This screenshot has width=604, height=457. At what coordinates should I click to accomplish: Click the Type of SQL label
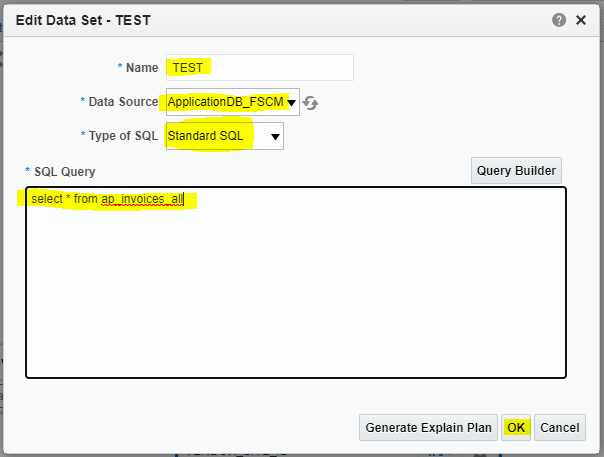(x=123, y=136)
